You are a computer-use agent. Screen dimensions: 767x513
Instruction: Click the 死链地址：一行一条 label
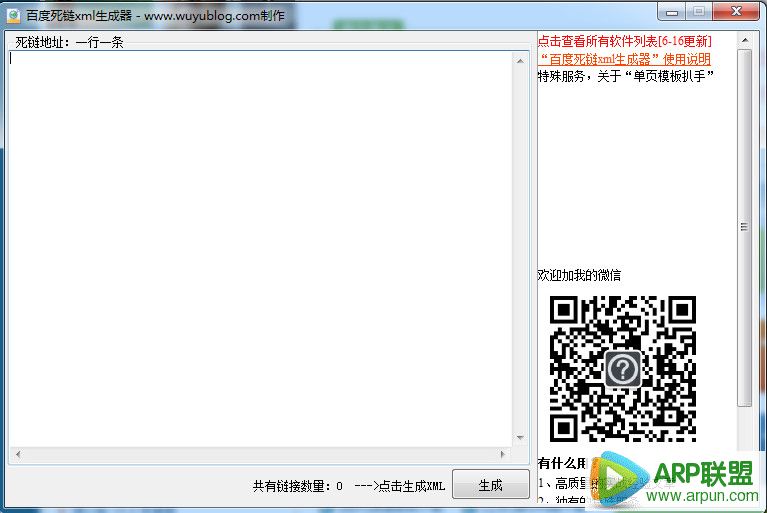69,43
